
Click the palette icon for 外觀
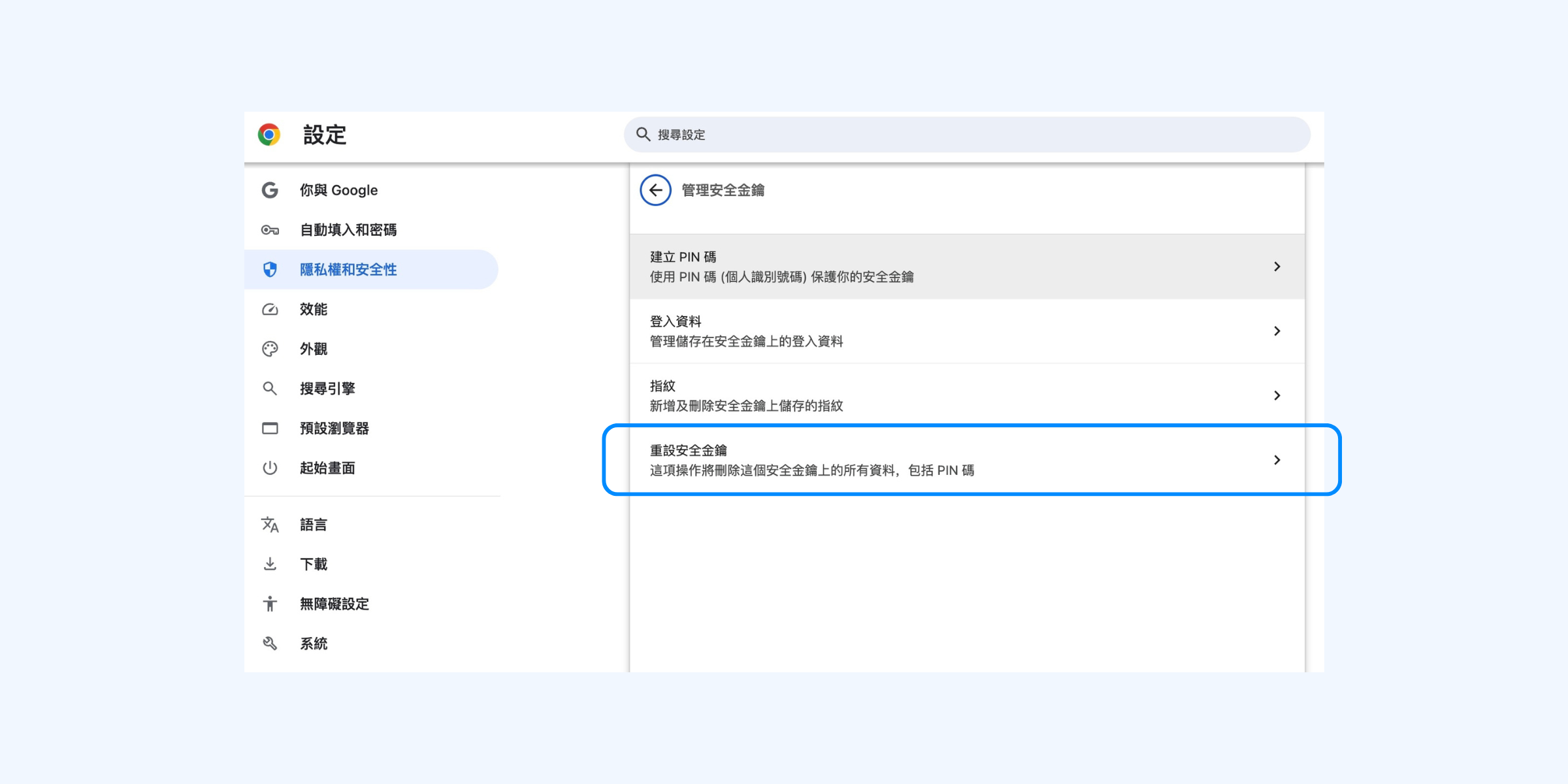(270, 349)
